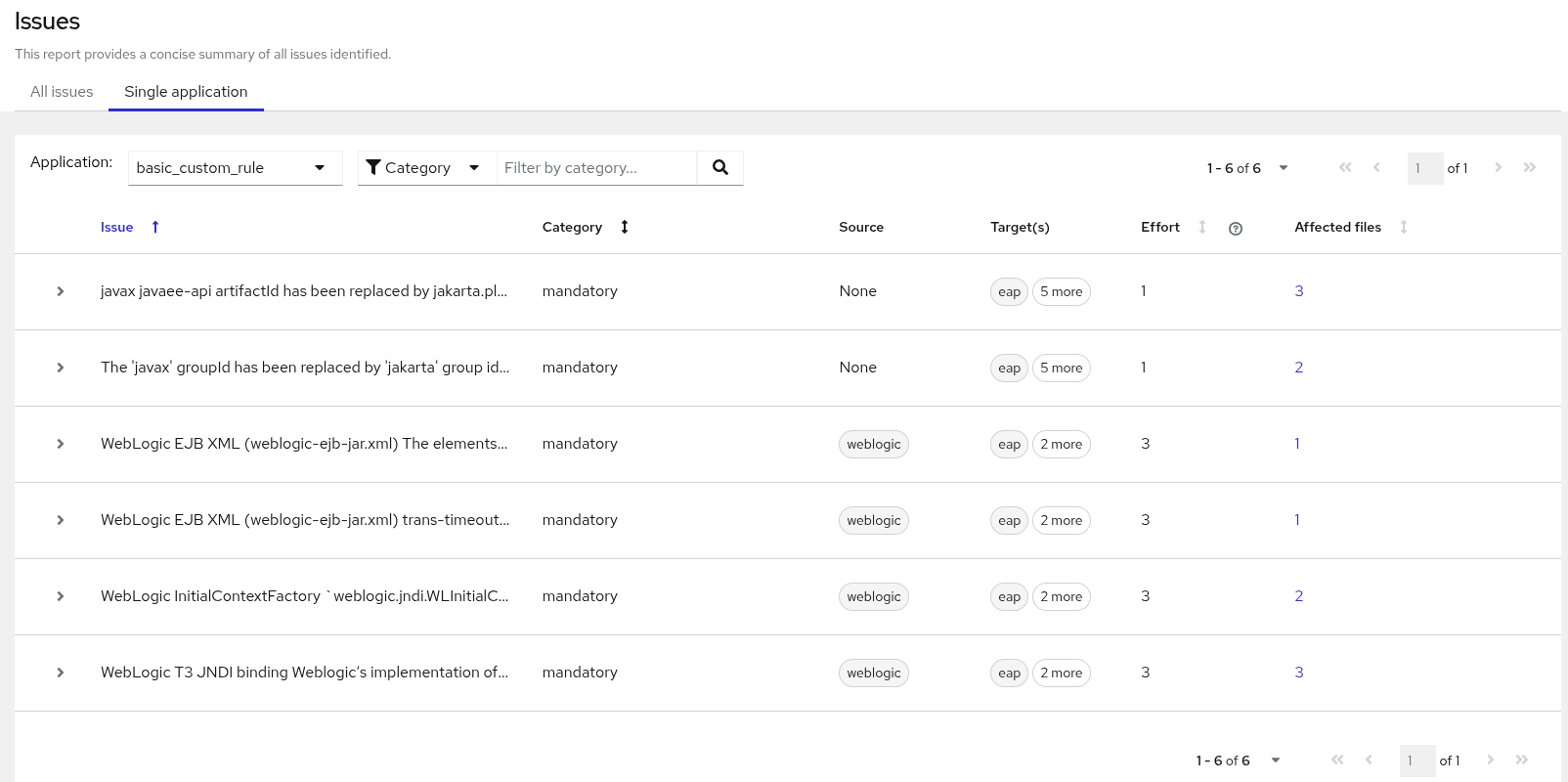Sort by Category column arrow icon
The width and height of the screenshot is (1568, 782).
[x=625, y=227]
